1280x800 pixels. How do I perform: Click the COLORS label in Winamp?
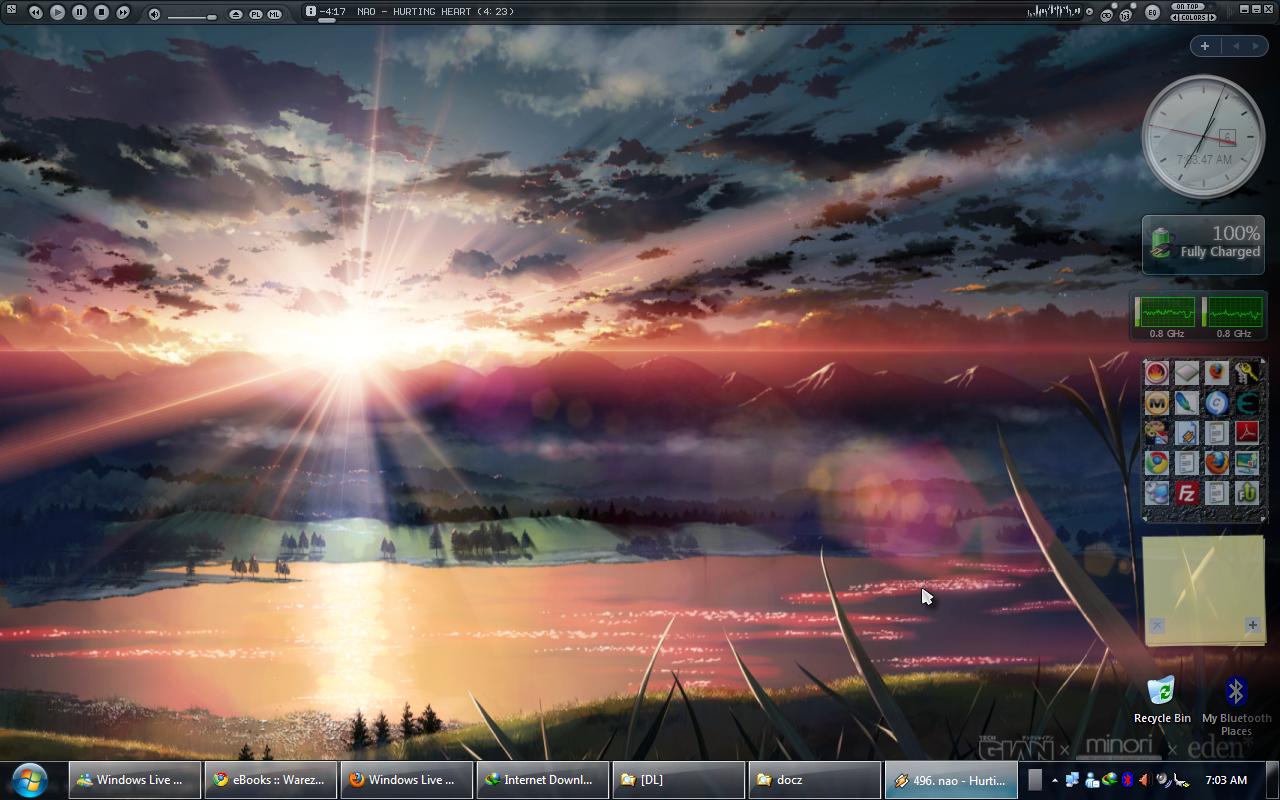coord(1194,17)
